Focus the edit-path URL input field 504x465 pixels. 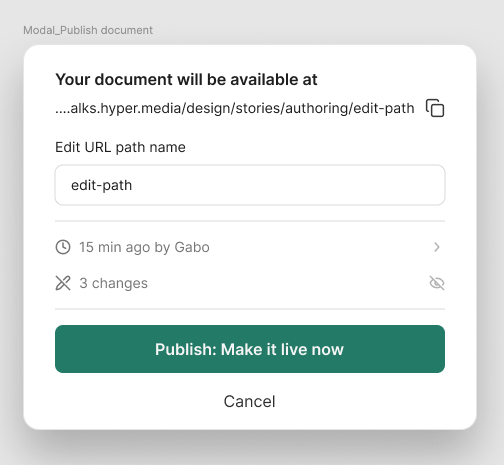pos(250,185)
